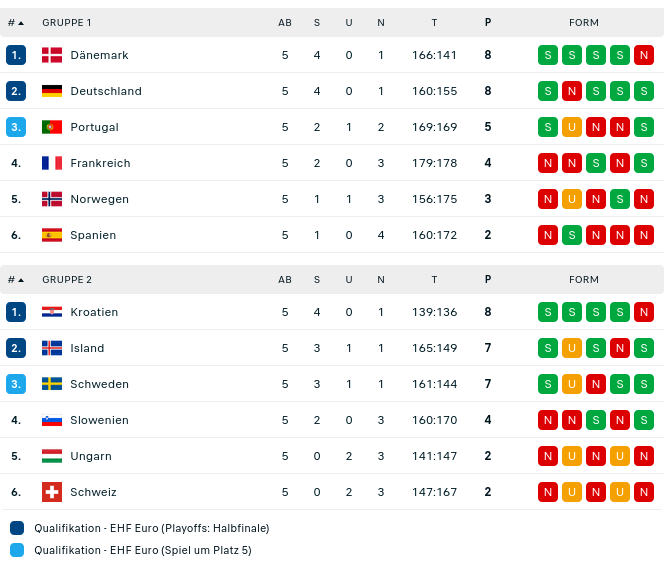664x561 pixels.
Task: Open the Schweden team link
Action: point(99,384)
